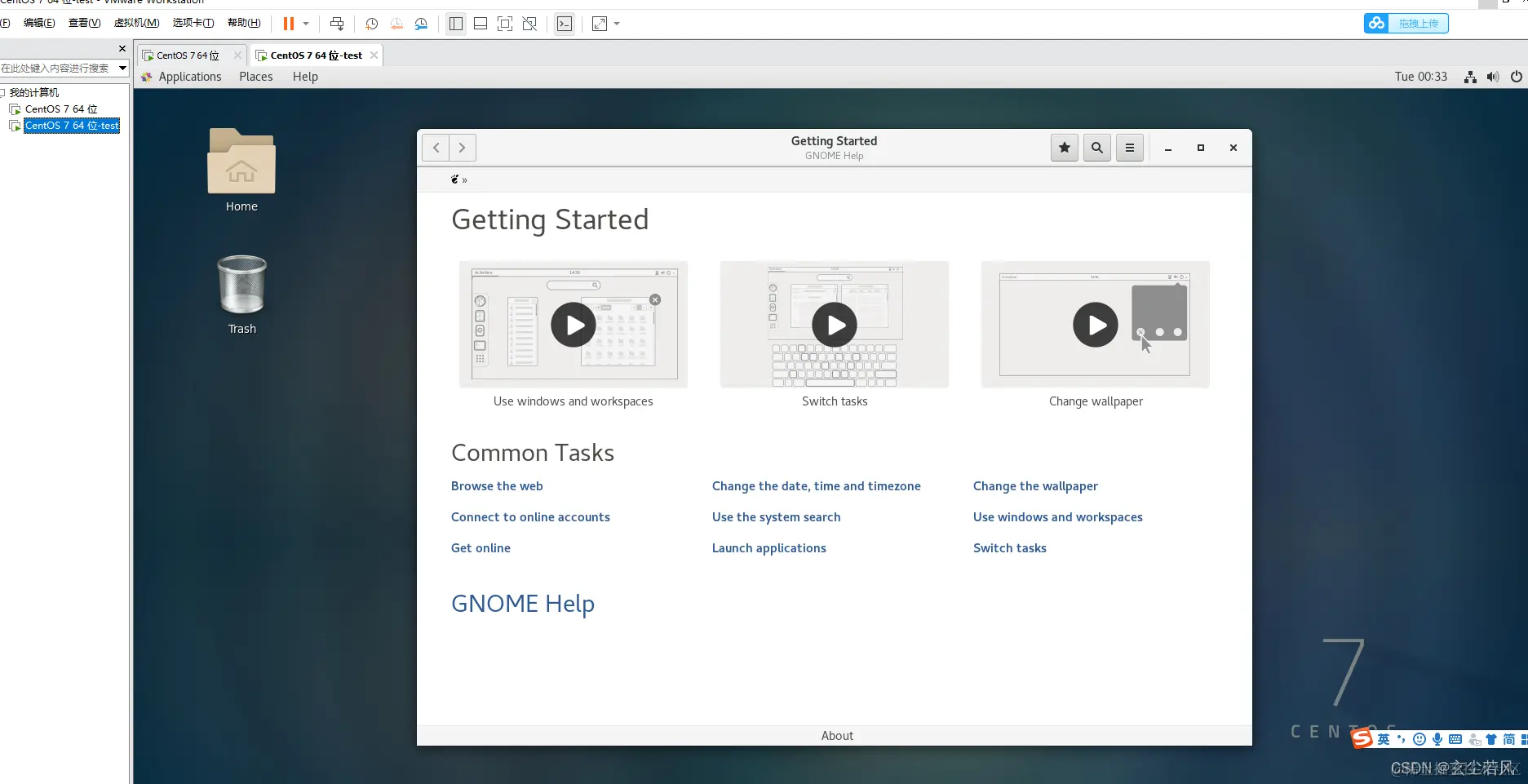
Task: Switch to the CentOS 7 64 位 tab
Action: click(x=188, y=55)
